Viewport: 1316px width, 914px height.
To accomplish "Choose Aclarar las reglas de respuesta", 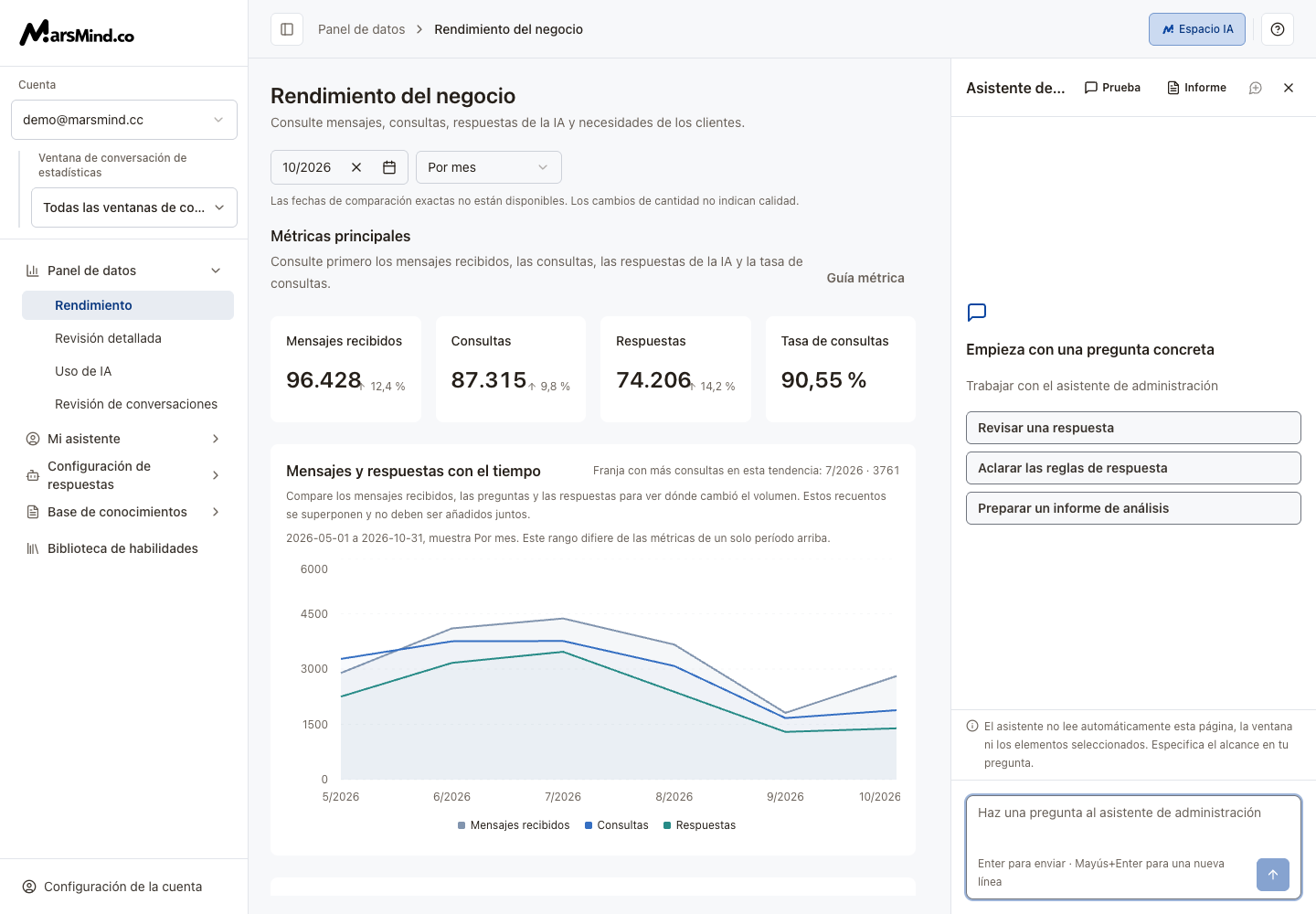I will pos(1133,468).
